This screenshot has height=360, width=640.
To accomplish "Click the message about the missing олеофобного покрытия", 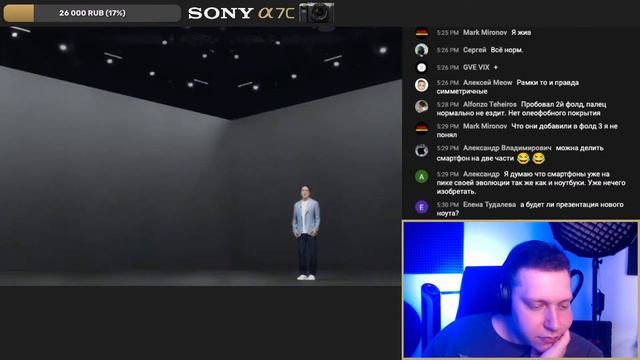I will pos(521,109).
